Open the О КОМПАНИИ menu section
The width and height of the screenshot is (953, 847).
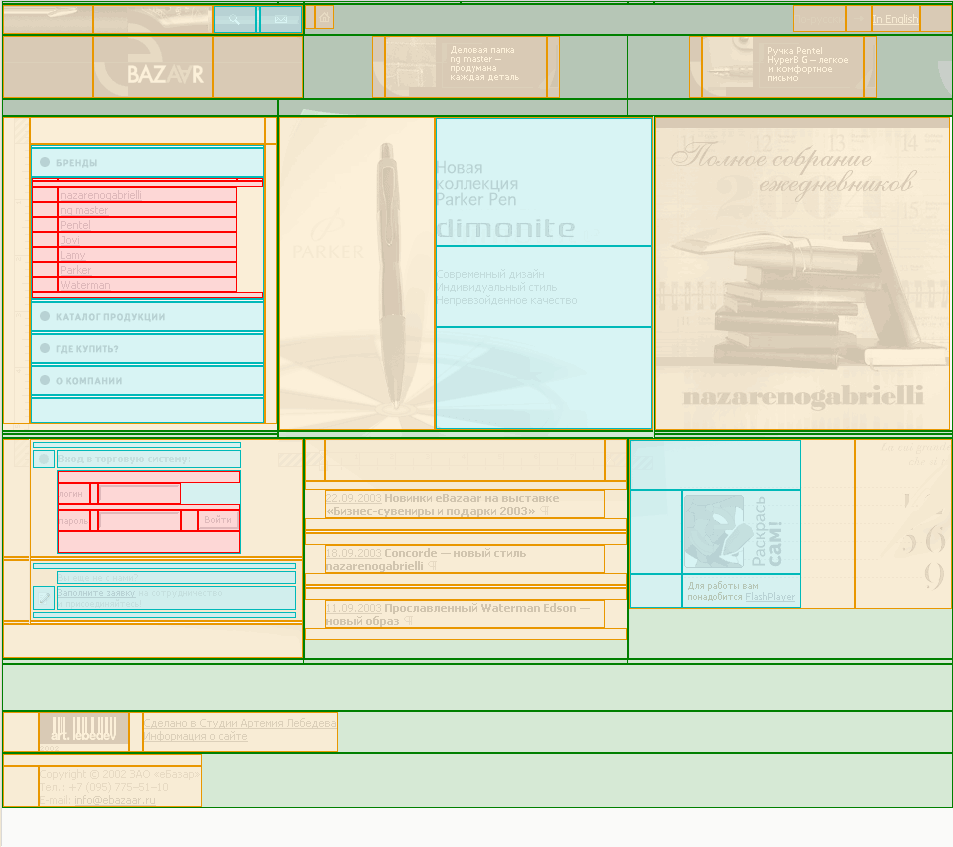tap(148, 381)
